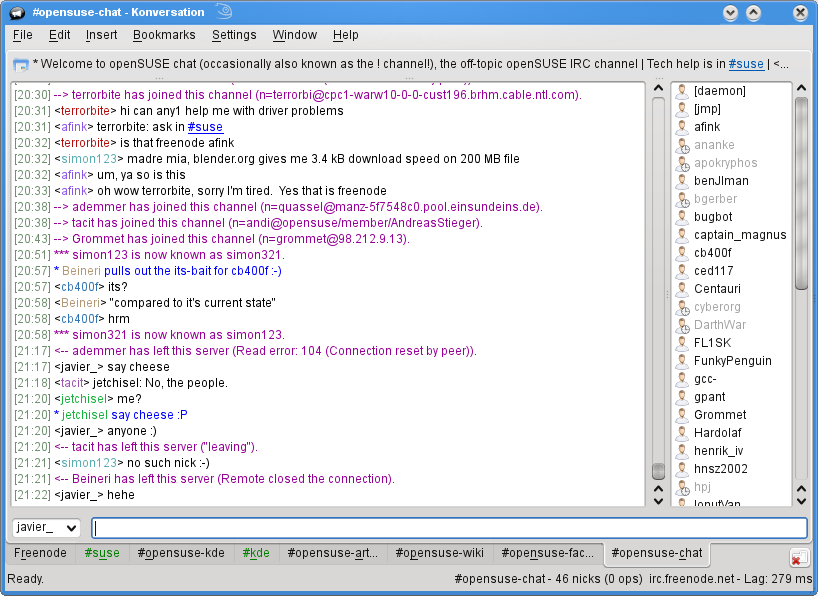This screenshot has height=596, width=818.
Task: Click DarthWar's dimmed user icon
Action: pos(684,324)
